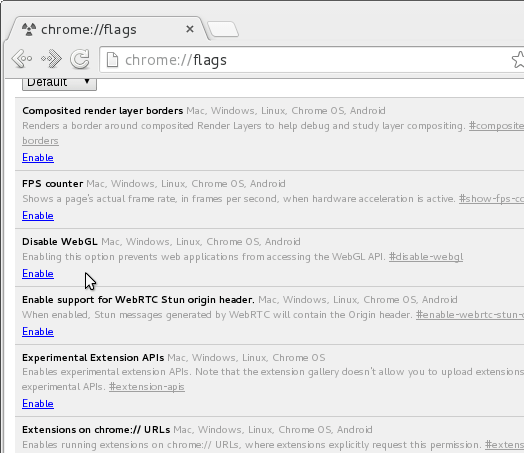524x453 pixels.
Task: Bookmark this page with the star icon
Action: pos(518,59)
